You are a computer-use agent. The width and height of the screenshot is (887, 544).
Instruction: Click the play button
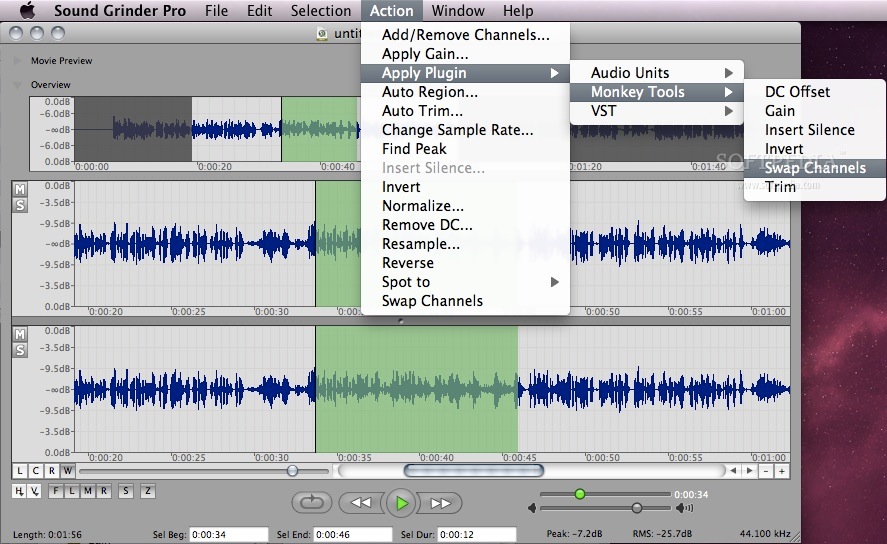pos(402,503)
